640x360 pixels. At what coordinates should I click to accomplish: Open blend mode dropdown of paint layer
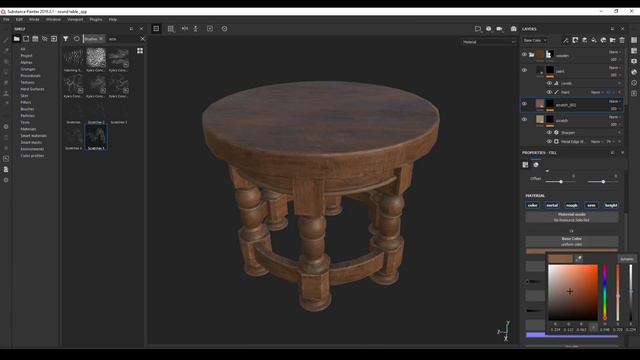615,68
